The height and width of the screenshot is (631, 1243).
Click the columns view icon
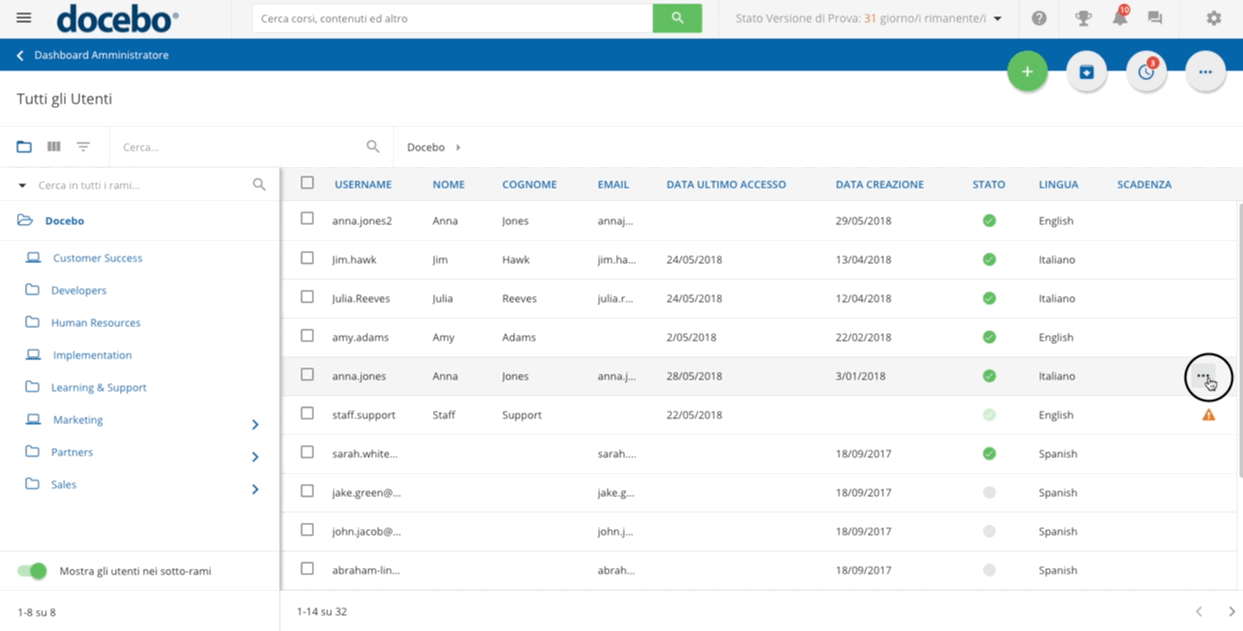54,147
